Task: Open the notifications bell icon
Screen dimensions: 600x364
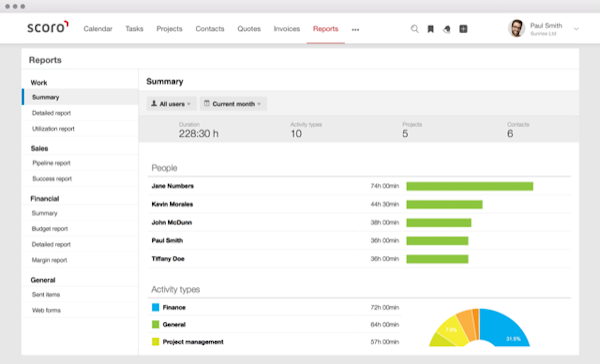Action: [x=447, y=29]
